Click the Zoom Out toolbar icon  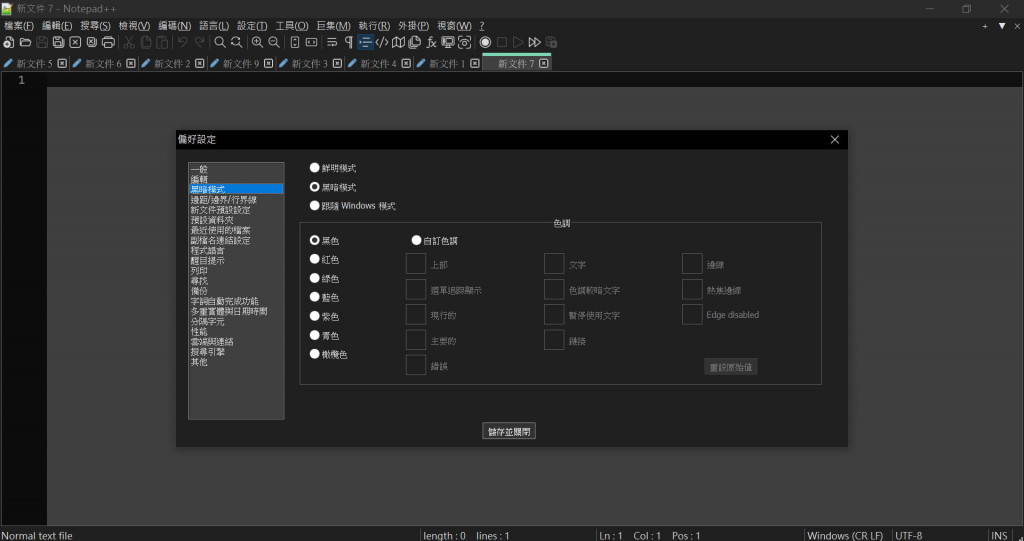pos(274,42)
